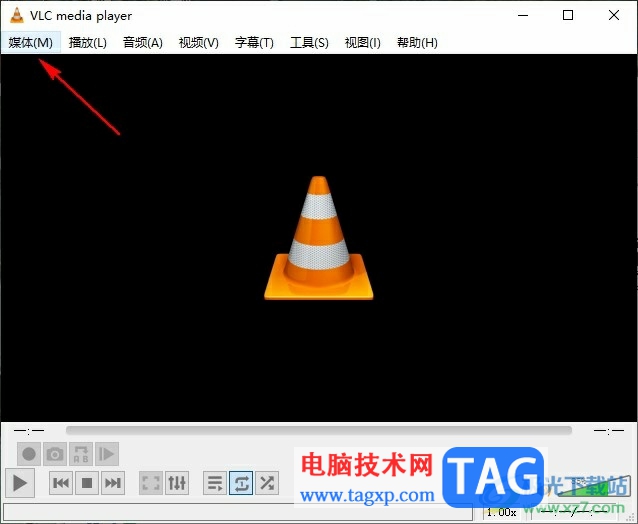Open the 视图(I) view menu
Viewport: 638px width, 524px height.
[363, 42]
